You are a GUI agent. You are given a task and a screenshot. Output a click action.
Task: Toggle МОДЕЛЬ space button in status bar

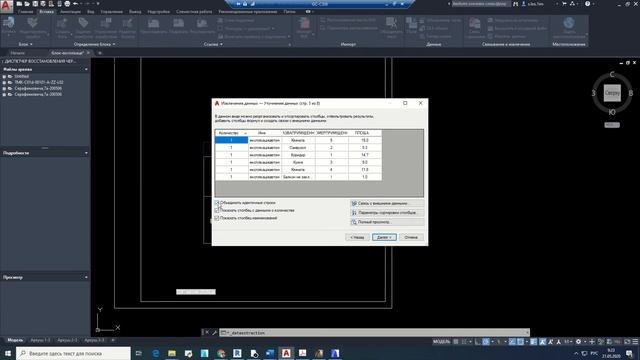coord(441,342)
